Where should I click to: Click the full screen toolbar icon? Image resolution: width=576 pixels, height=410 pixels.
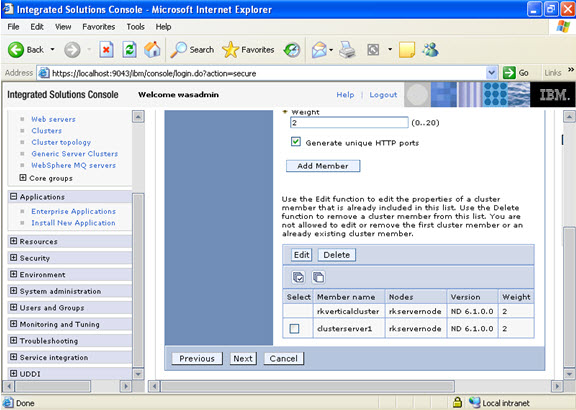[373, 49]
